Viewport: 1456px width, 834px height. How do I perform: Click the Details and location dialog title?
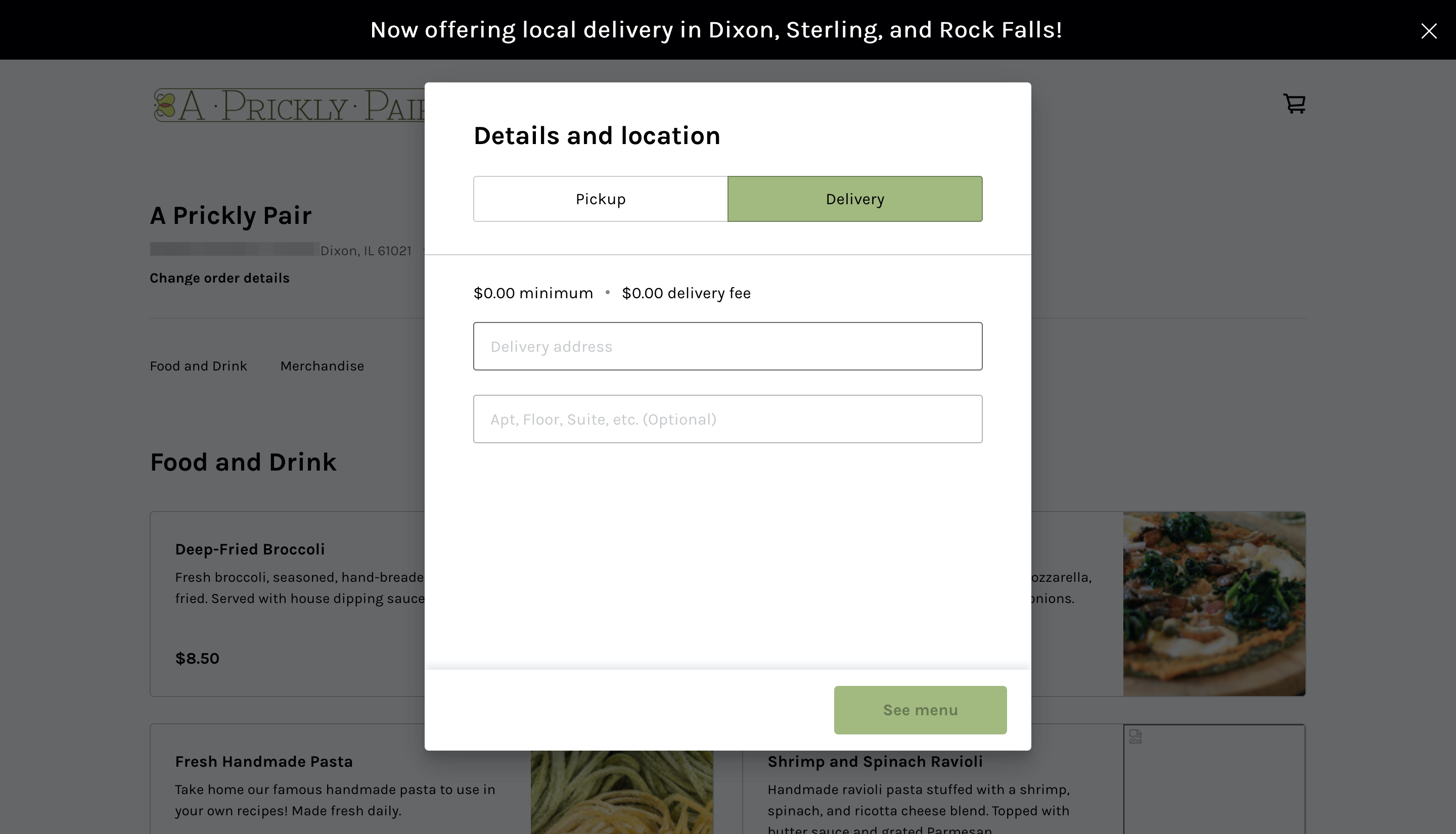(x=597, y=135)
